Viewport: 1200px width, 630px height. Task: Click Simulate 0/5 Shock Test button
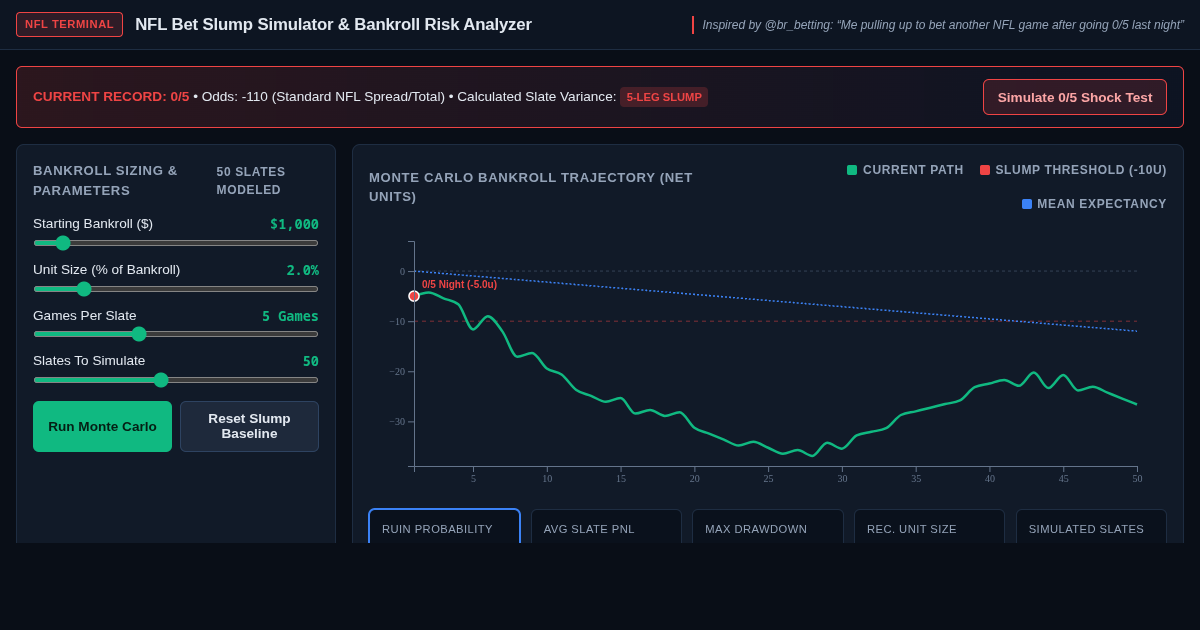[1075, 97]
